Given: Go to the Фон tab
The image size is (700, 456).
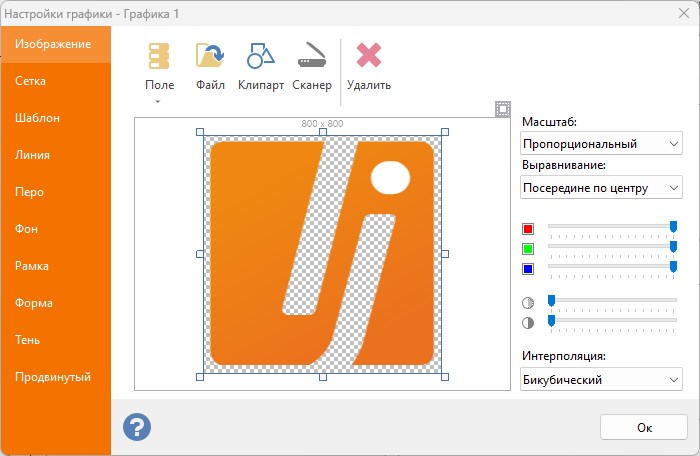Looking at the screenshot, I should [x=55, y=229].
